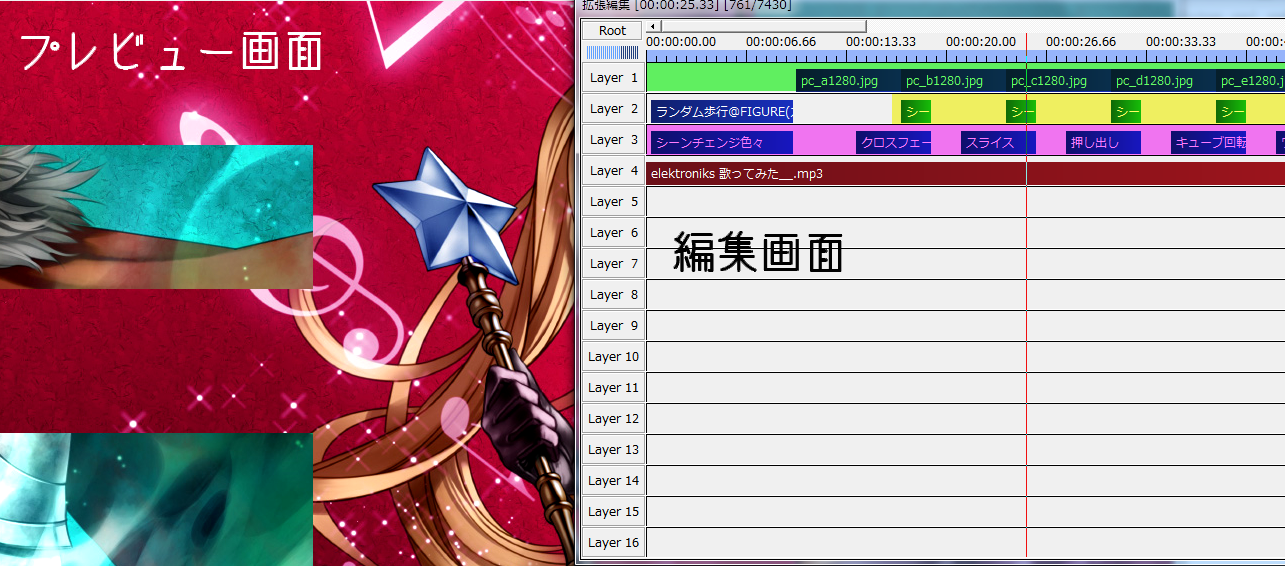
Task: Select the pc_d1280.jpg clip
Action: tap(1163, 81)
